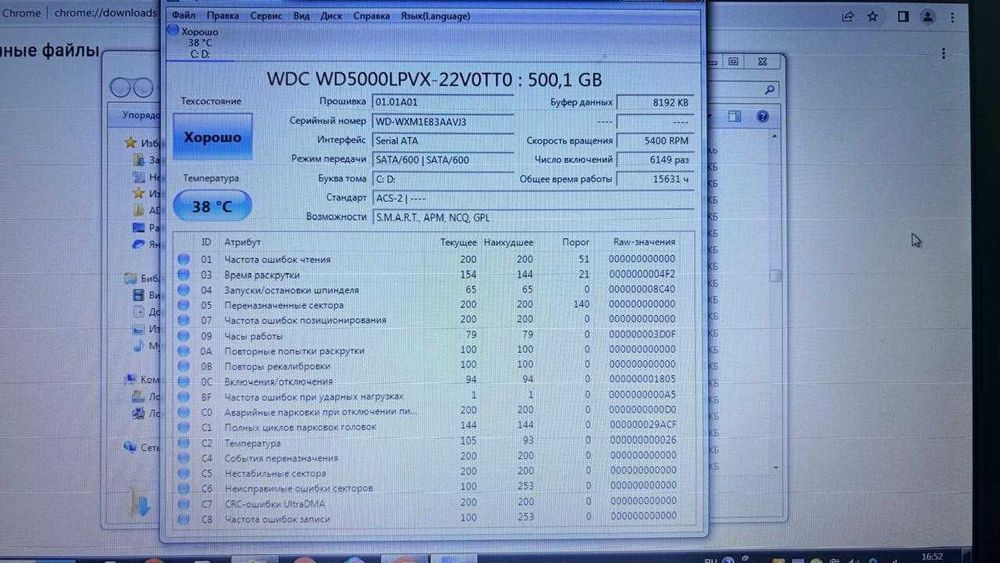The width and height of the screenshot is (1000, 563).
Task: Click the status circle for attribute BF
Action: (184, 396)
